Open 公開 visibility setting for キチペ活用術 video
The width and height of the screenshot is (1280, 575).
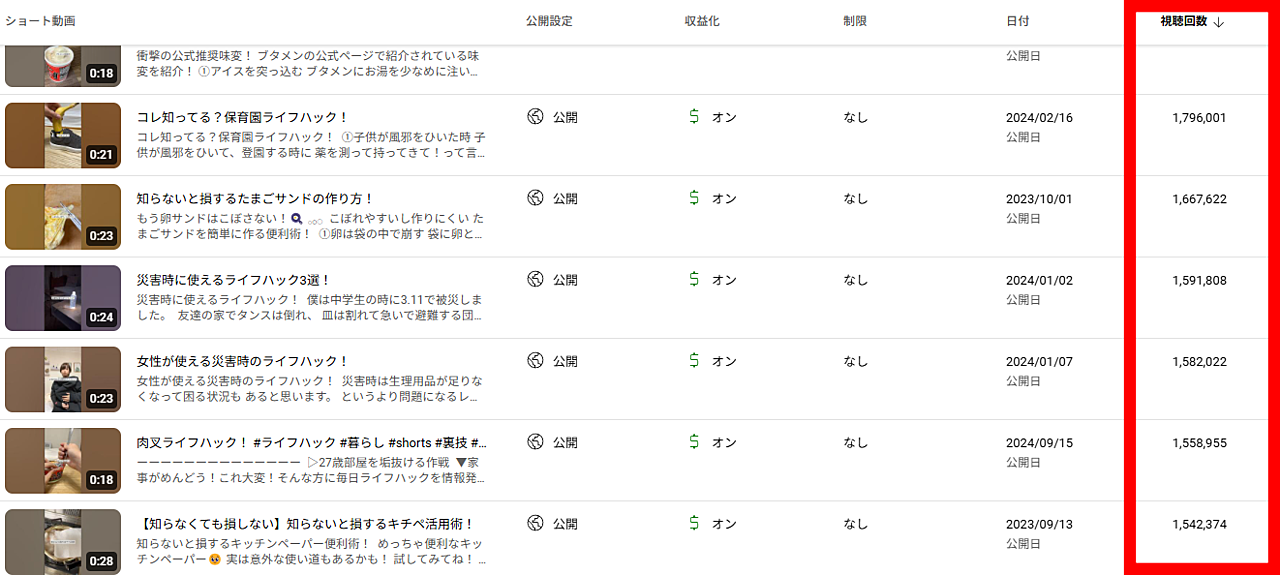[565, 523]
